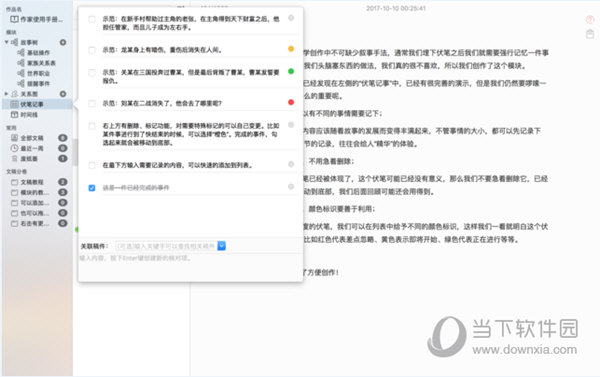Check the 龙某身上有暗伤 note checkbox
Viewport: 600px width, 377px height.
(92, 50)
